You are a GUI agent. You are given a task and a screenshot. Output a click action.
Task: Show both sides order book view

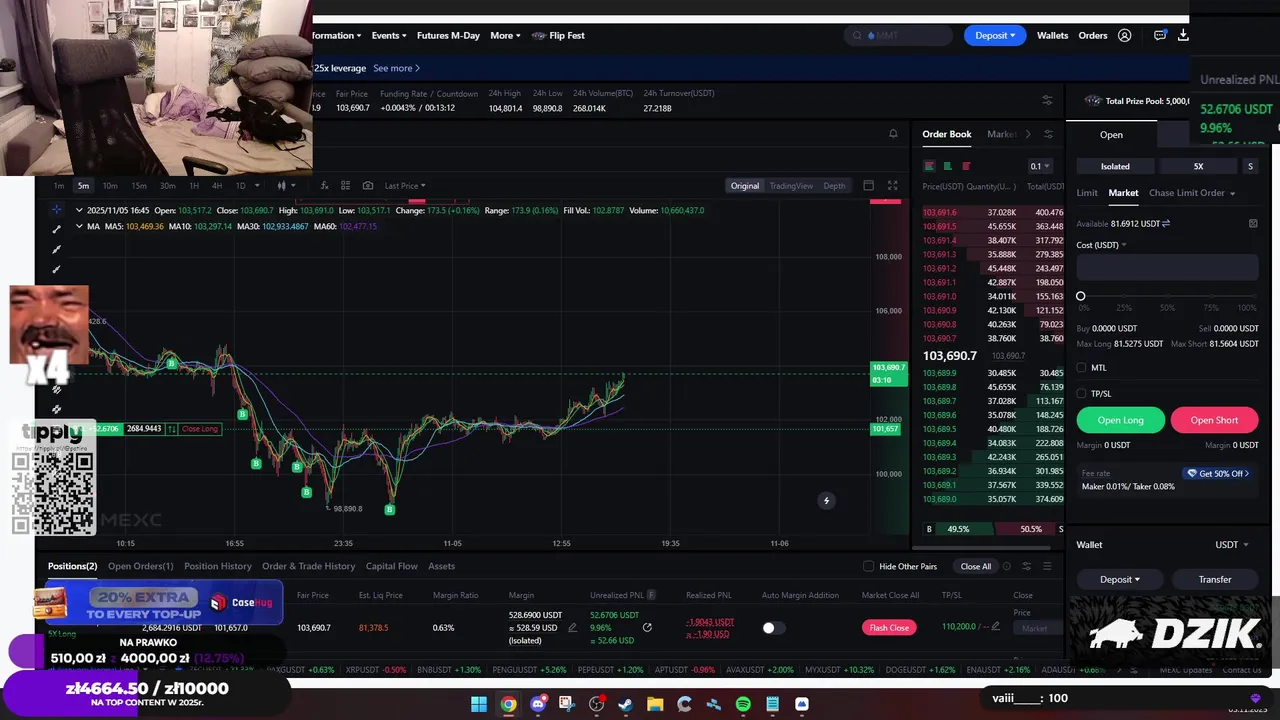[929, 166]
